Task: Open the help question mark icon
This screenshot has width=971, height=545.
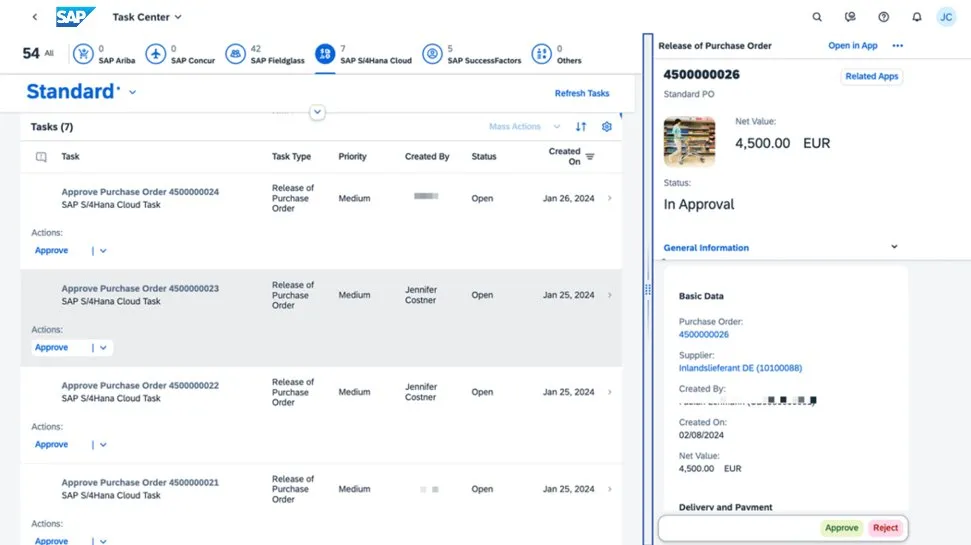Action: tap(883, 17)
